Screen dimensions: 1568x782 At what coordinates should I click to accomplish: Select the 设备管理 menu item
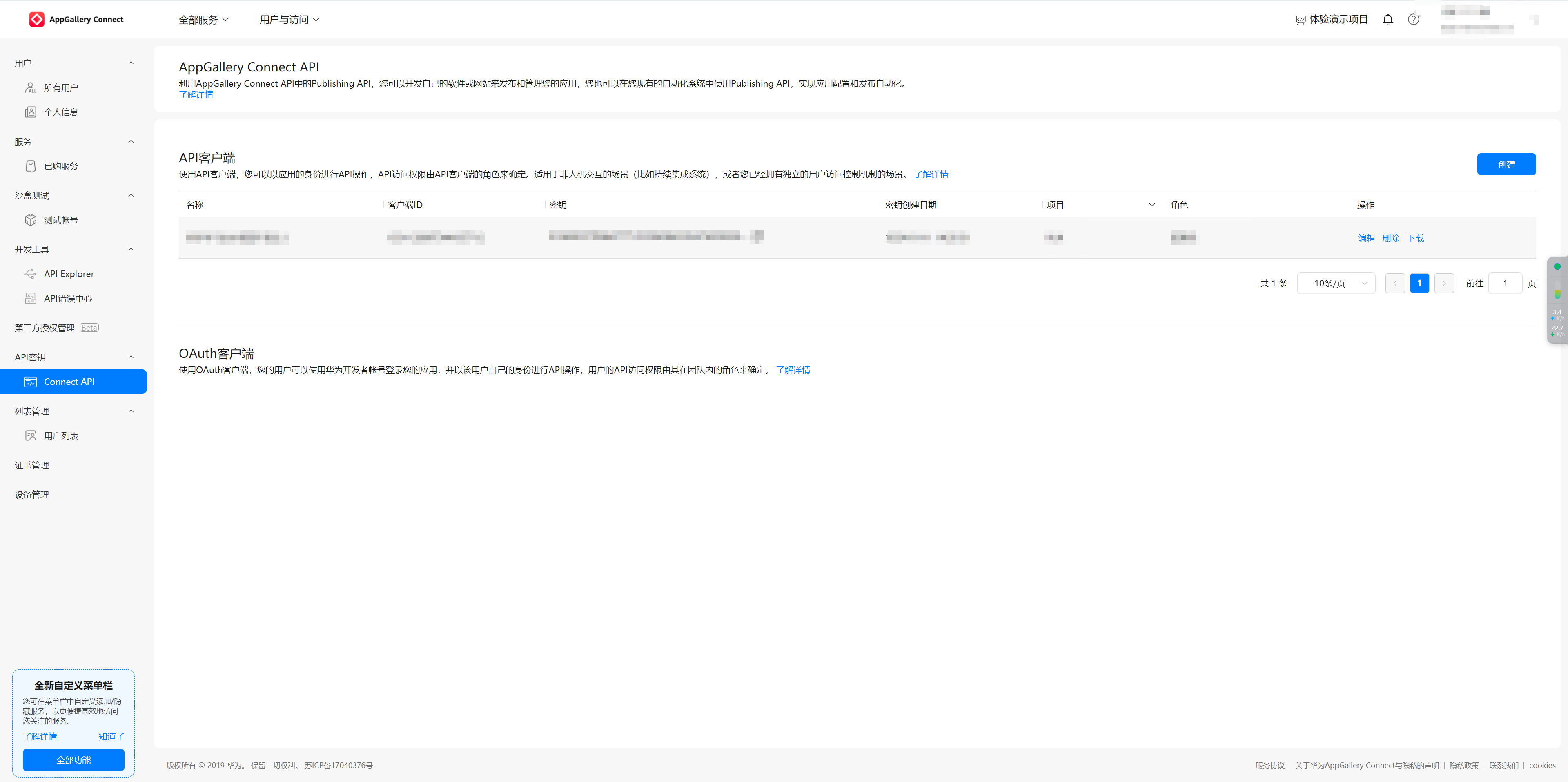32,494
